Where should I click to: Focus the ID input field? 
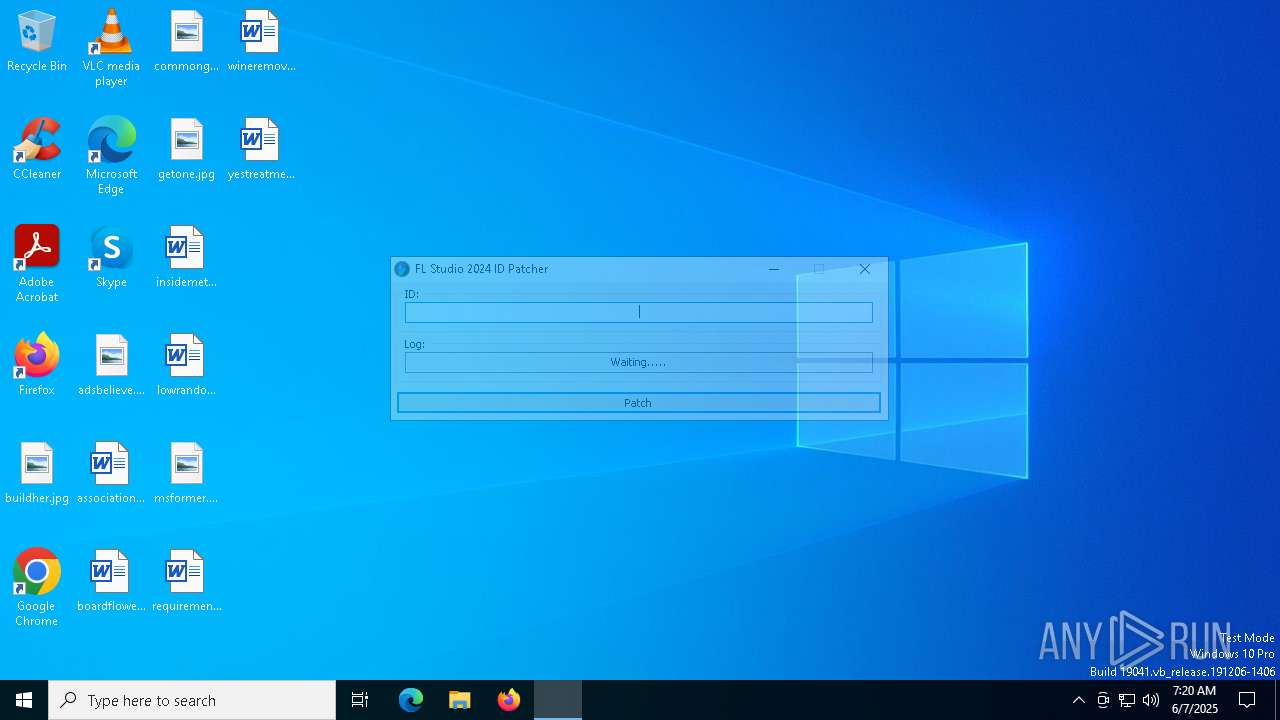(x=638, y=312)
